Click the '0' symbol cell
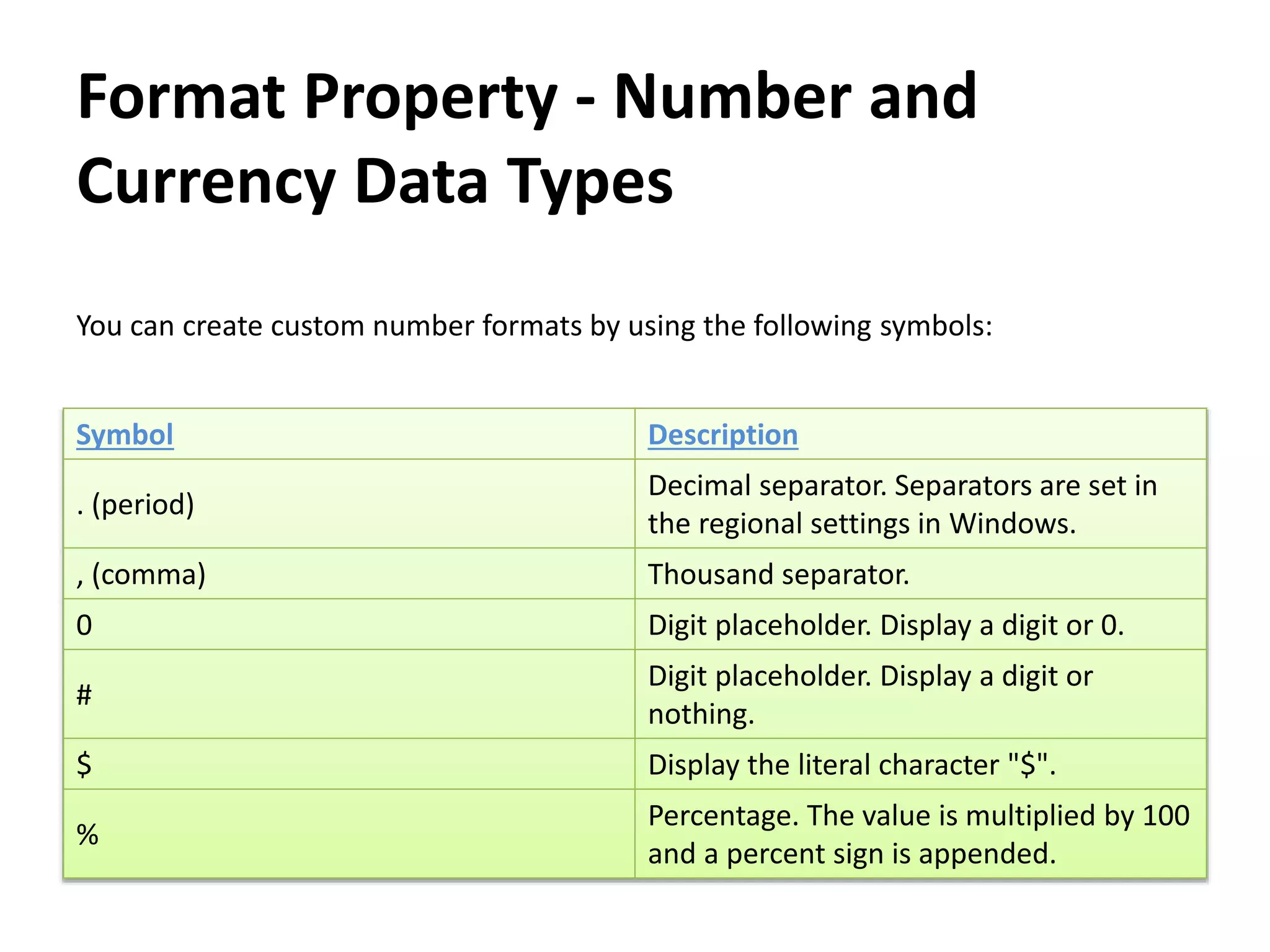This screenshot has width=1270, height=952. tap(349, 625)
